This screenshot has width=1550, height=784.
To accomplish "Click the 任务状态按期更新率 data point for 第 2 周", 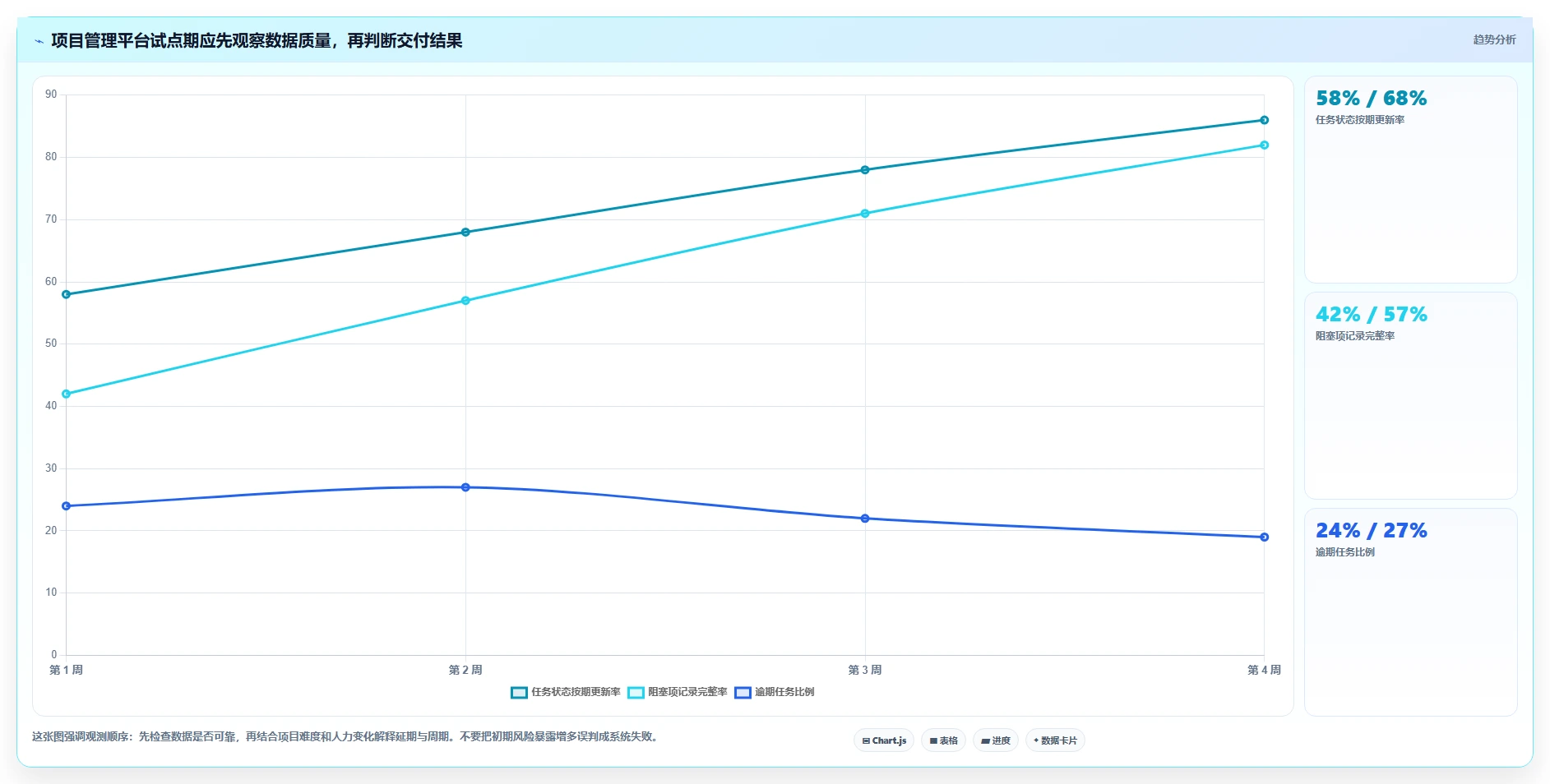I will coord(465,233).
